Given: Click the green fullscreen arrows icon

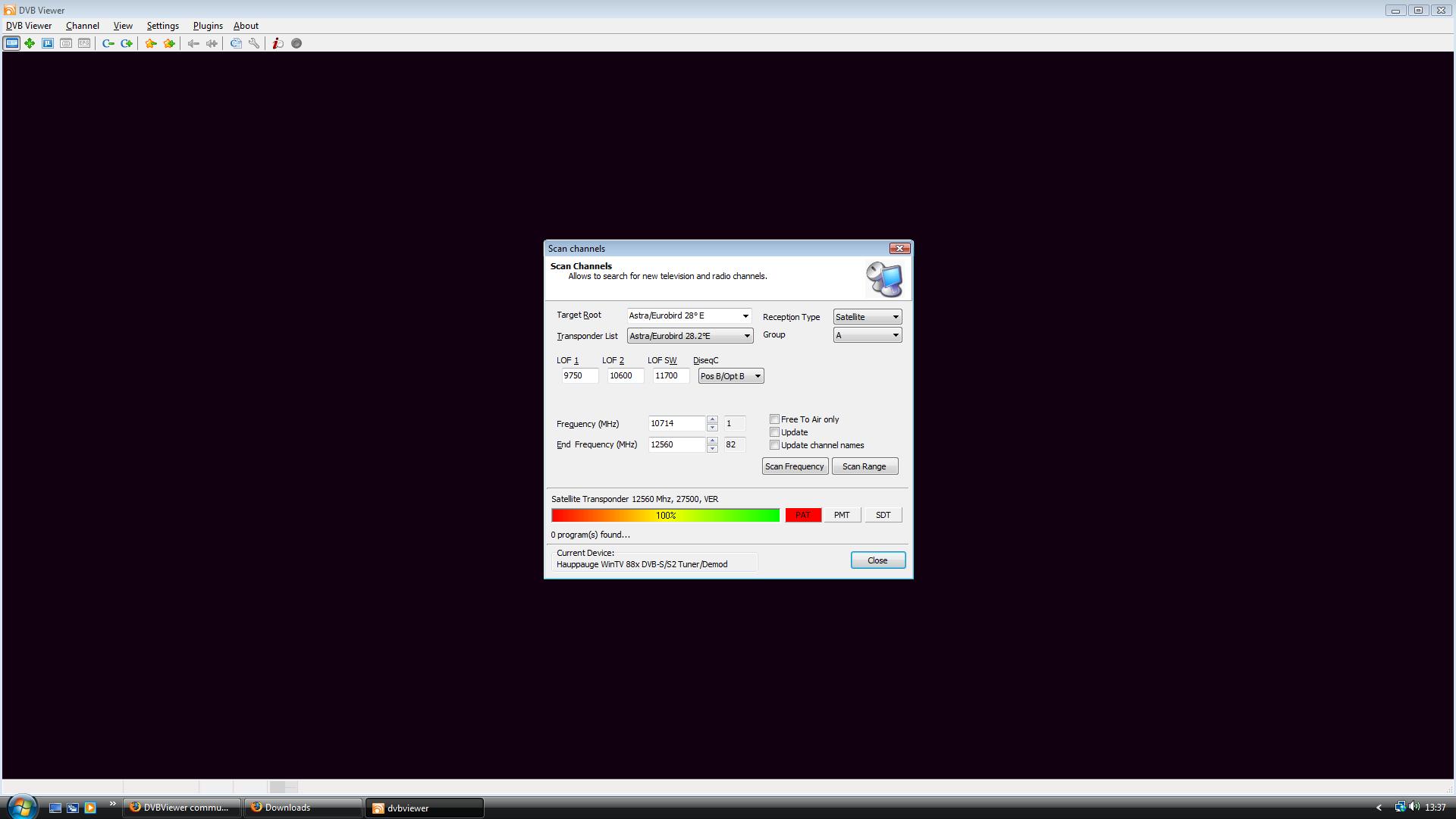Looking at the screenshot, I should 30,43.
